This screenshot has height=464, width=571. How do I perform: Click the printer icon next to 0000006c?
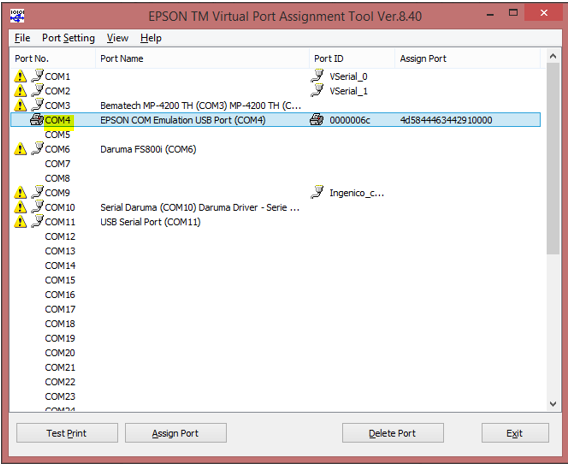(x=316, y=119)
